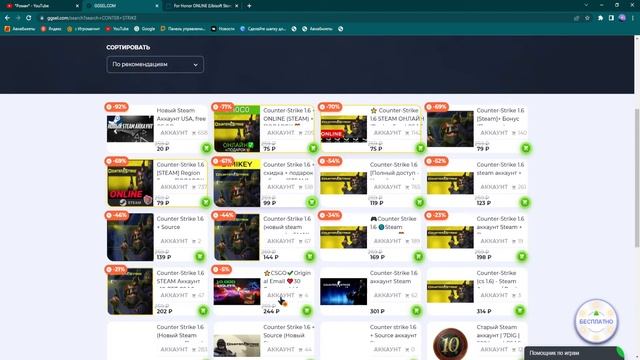The width and height of the screenshot is (640, 360).
Task: Switch to the For Honor ONLINE tab
Action: tap(202, 6)
